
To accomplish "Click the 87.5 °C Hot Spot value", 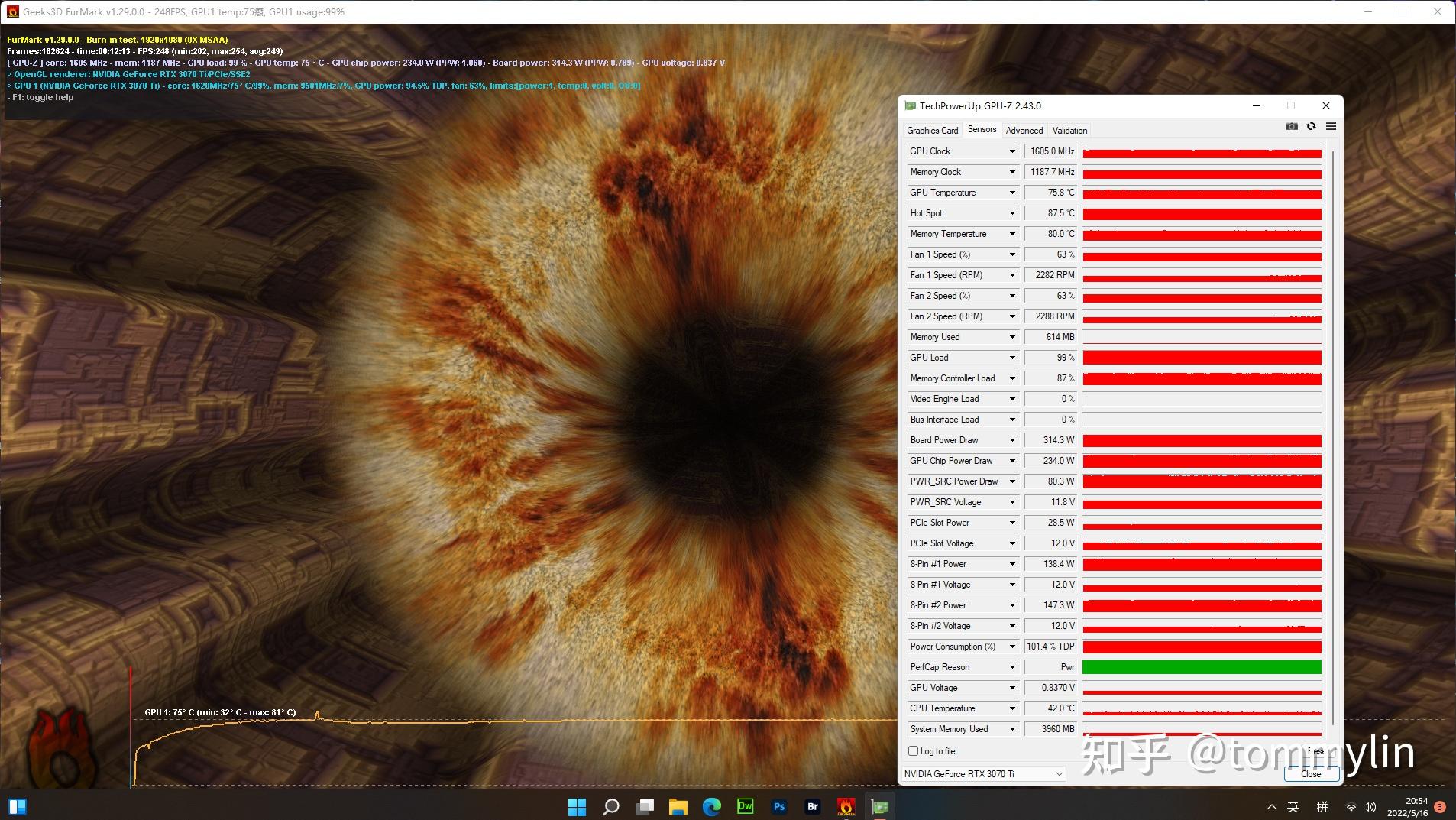I will pos(1050,213).
